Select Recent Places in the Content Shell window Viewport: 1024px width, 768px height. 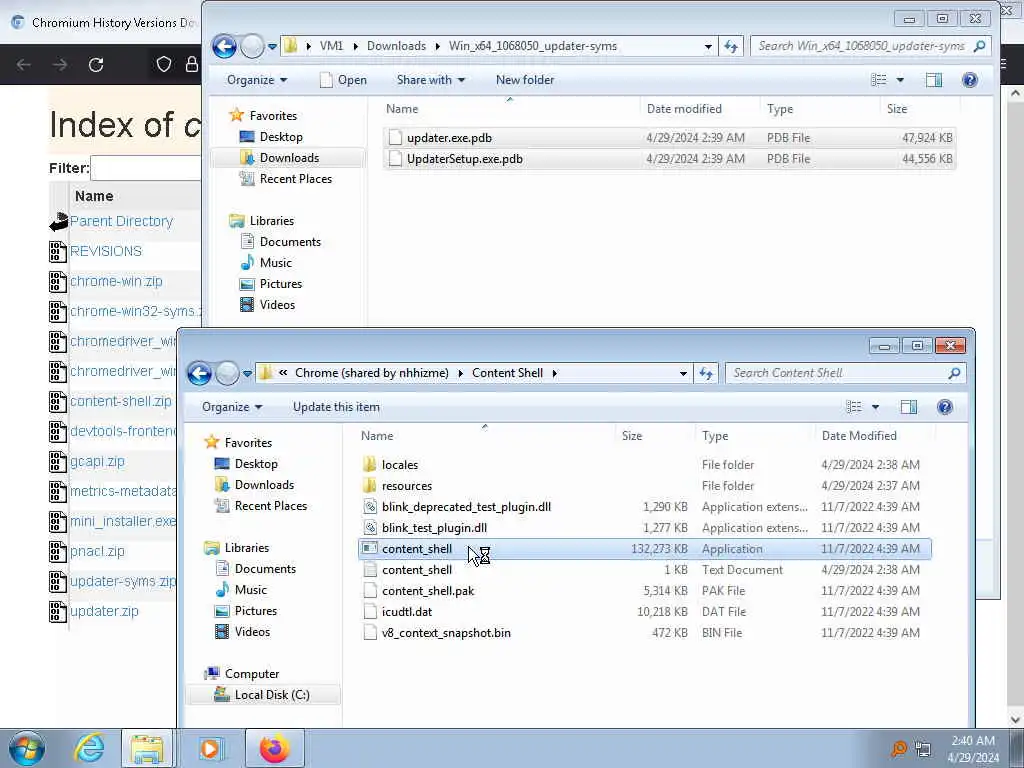coord(270,505)
